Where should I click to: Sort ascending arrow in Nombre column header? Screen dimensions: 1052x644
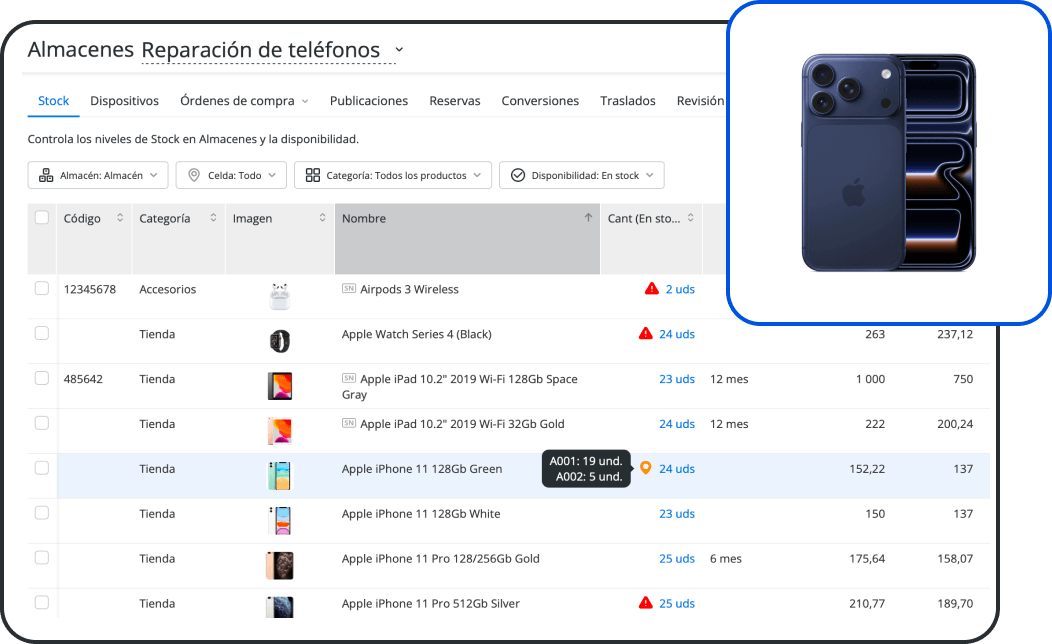588,217
